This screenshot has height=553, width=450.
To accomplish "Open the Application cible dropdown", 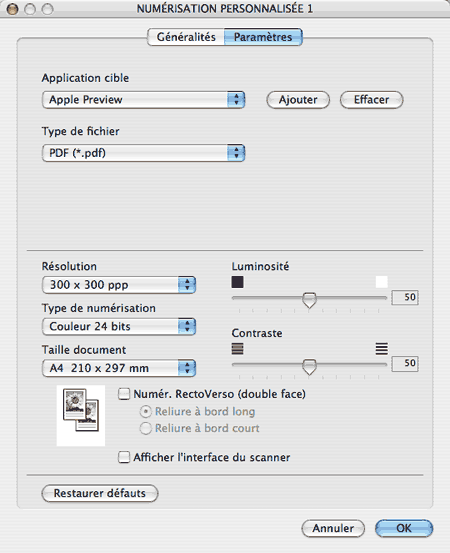I will [x=144, y=100].
